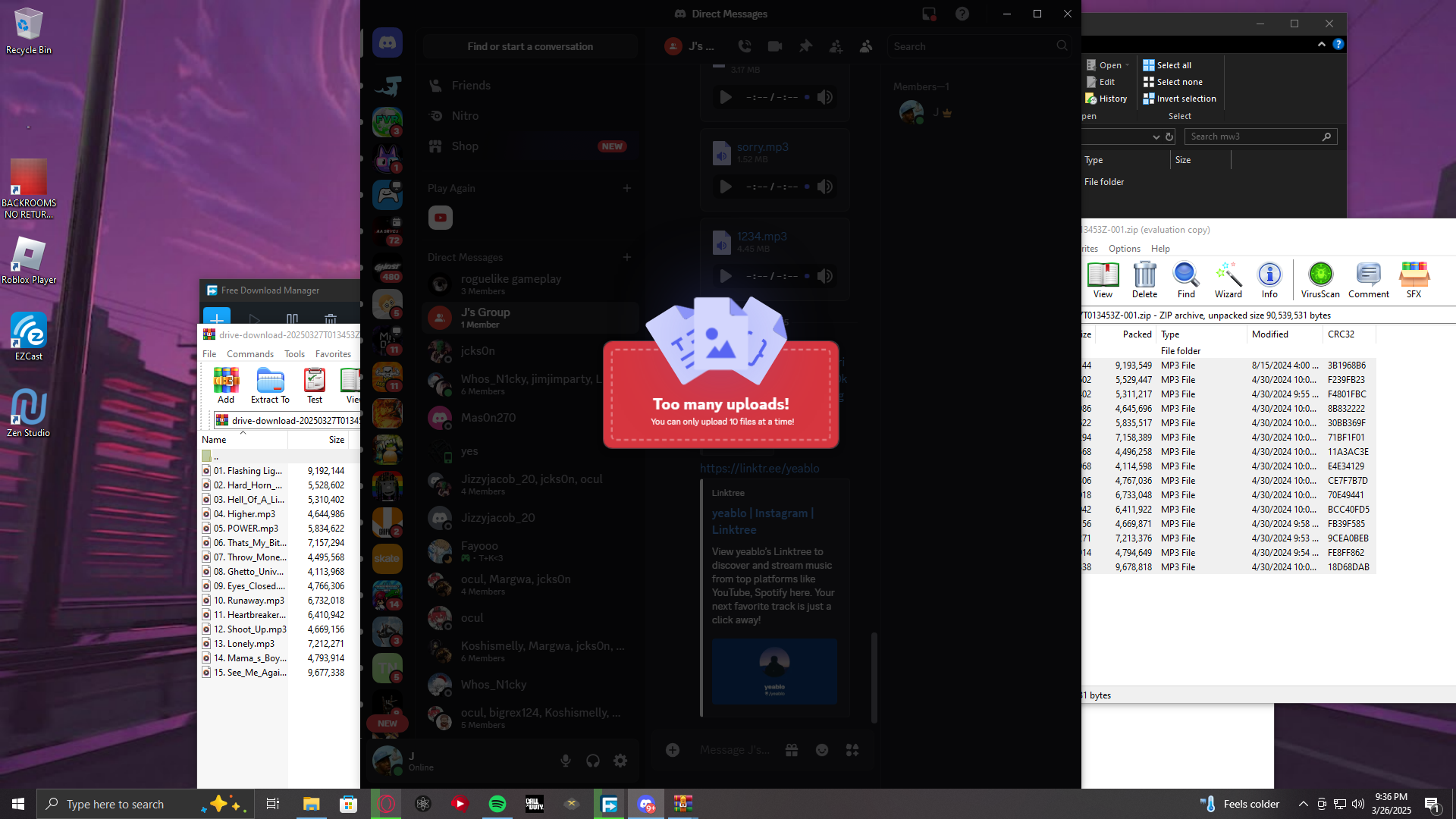Open the Options menu in WinRAR
Viewport: 1456px width, 819px height.
pyautogui.click(x=1124, y=249)
